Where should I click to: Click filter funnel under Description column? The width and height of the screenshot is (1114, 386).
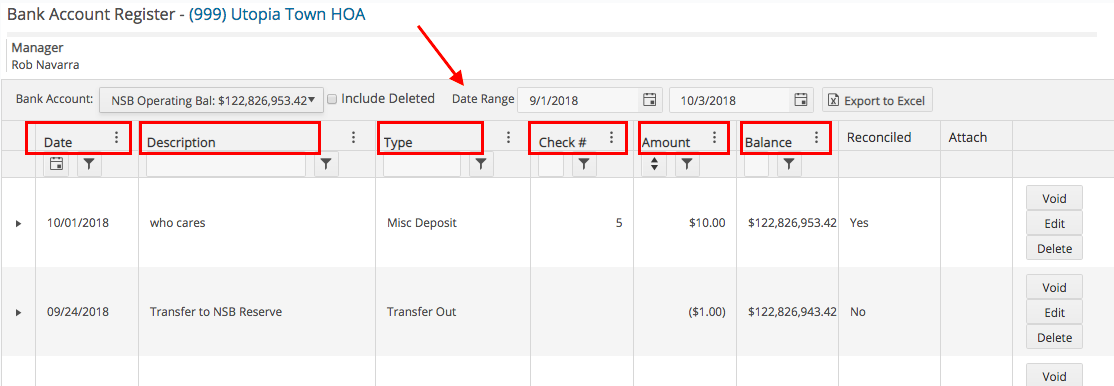[x=326, y=164]
